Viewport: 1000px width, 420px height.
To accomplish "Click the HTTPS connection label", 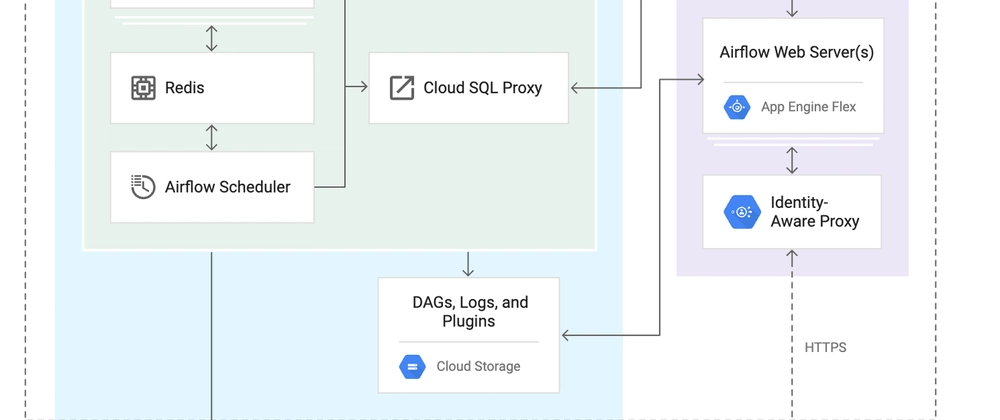I will [x=825, y=347].
